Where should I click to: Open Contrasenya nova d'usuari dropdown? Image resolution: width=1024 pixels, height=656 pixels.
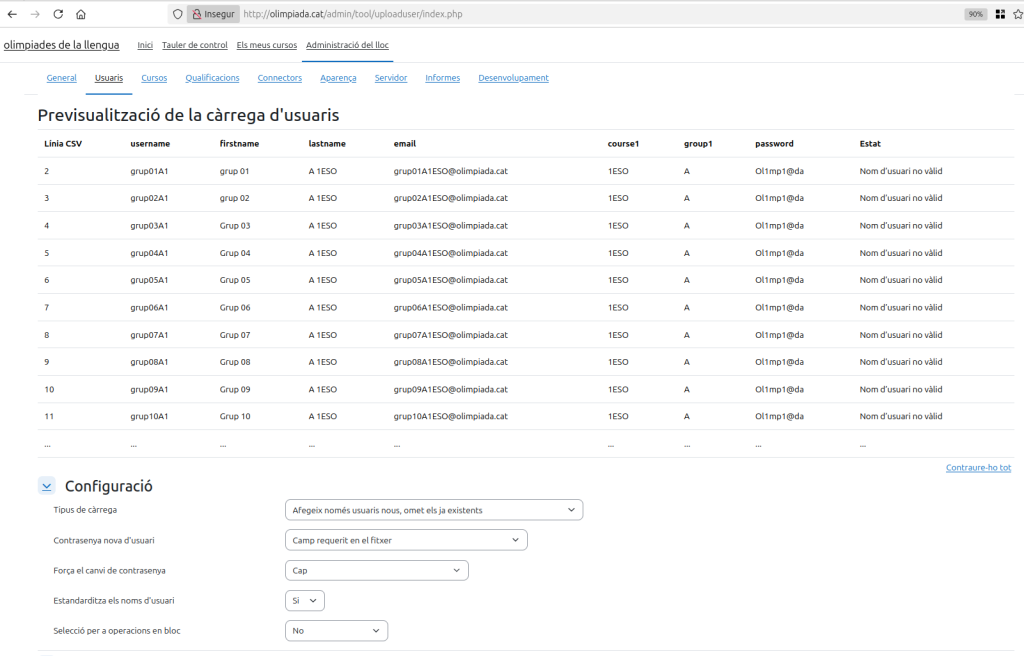point(405,540)
